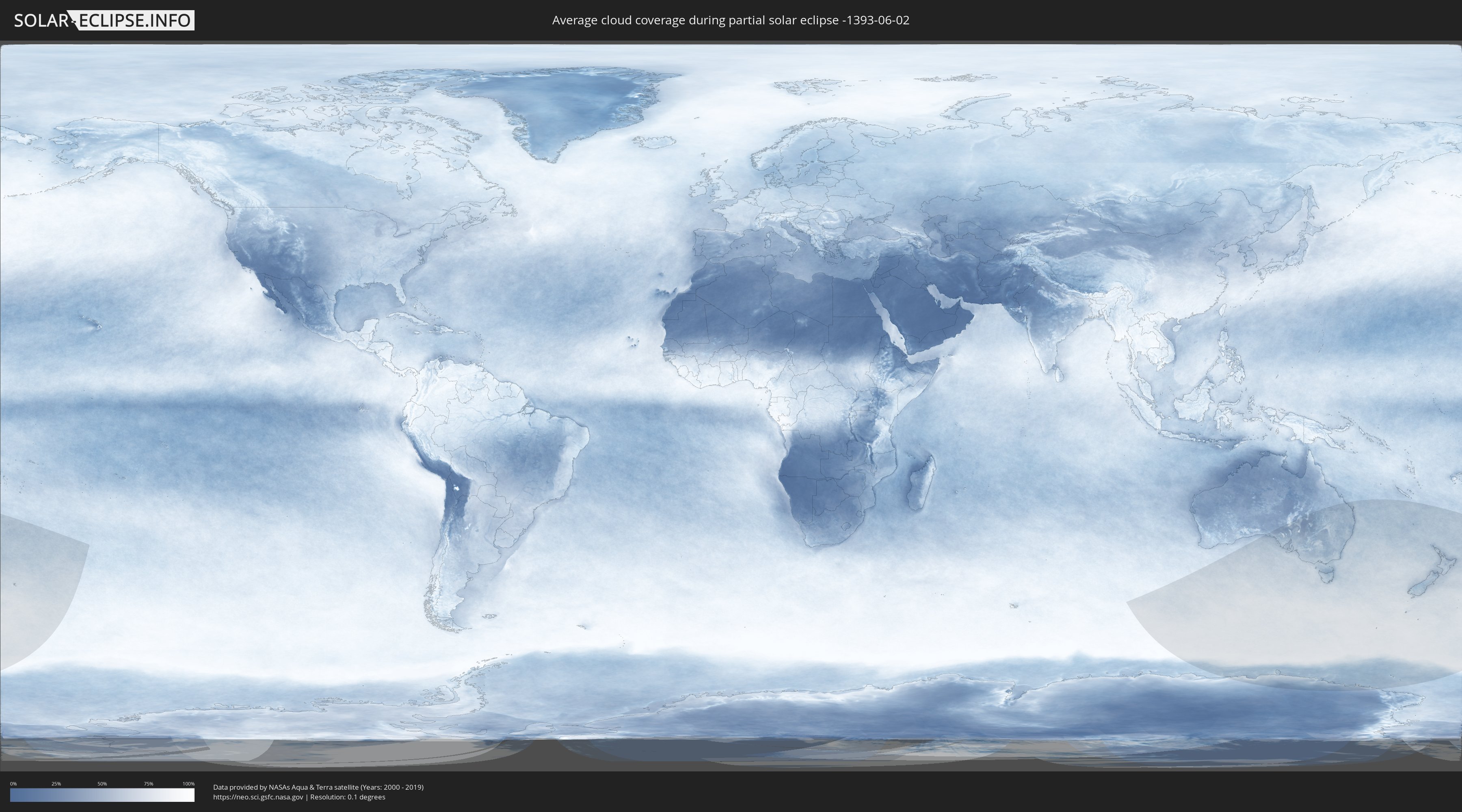Click the map title text about partial solar eclipse

coord(731,20)
